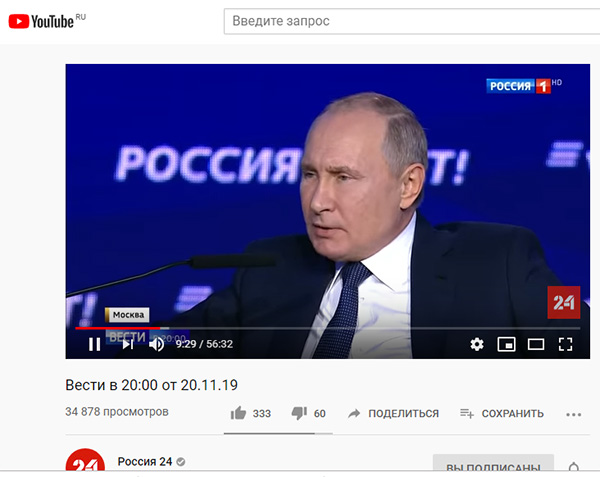Seek along the red video progress bar

(x=328, y=328)
